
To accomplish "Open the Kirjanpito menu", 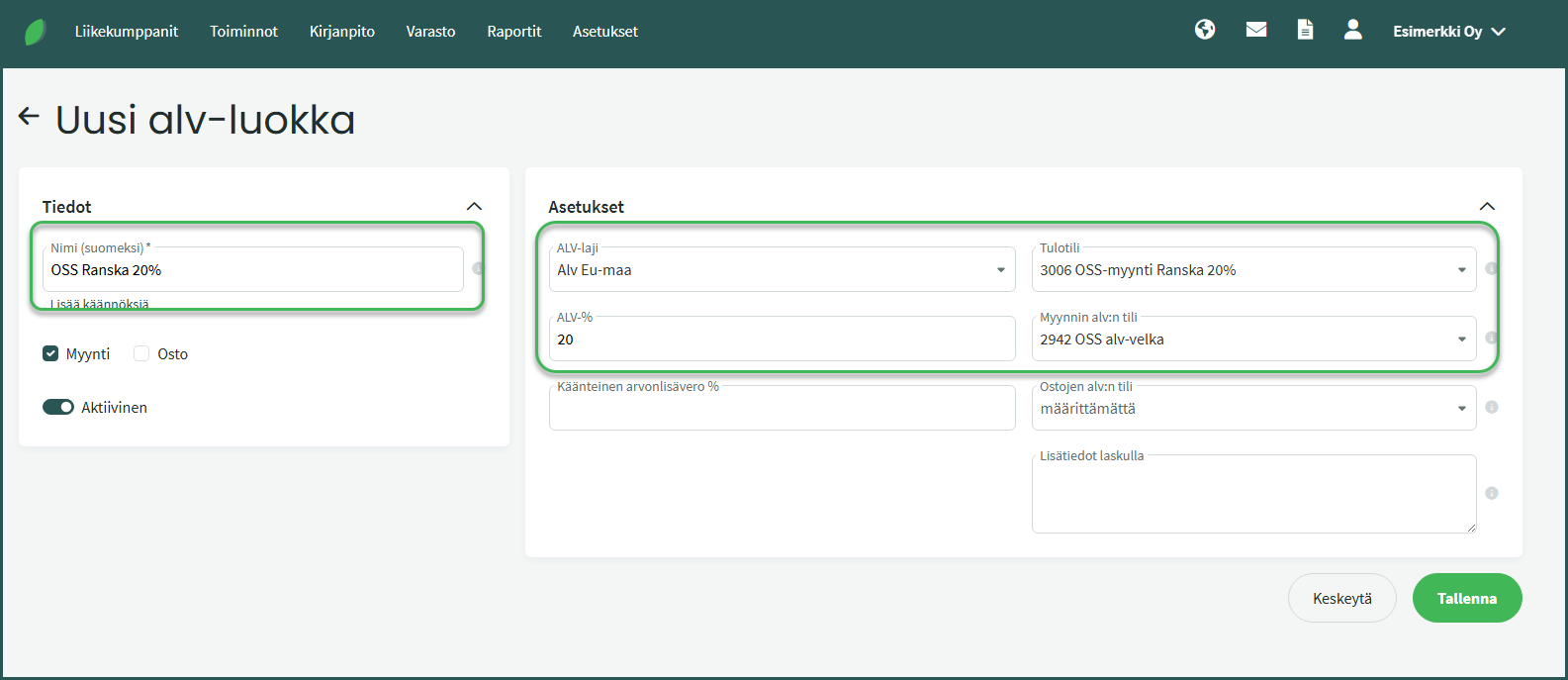I will tap(341, 32).
